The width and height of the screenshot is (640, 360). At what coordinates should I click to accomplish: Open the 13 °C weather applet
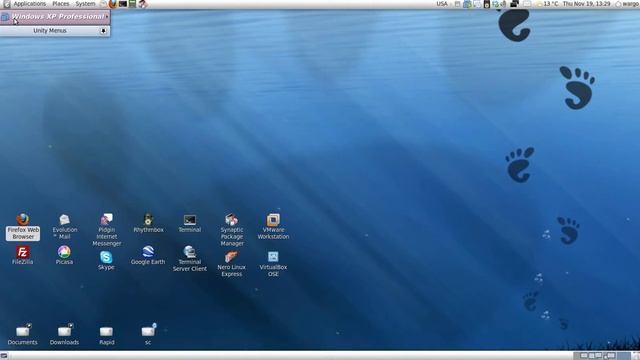click(546, 4)
